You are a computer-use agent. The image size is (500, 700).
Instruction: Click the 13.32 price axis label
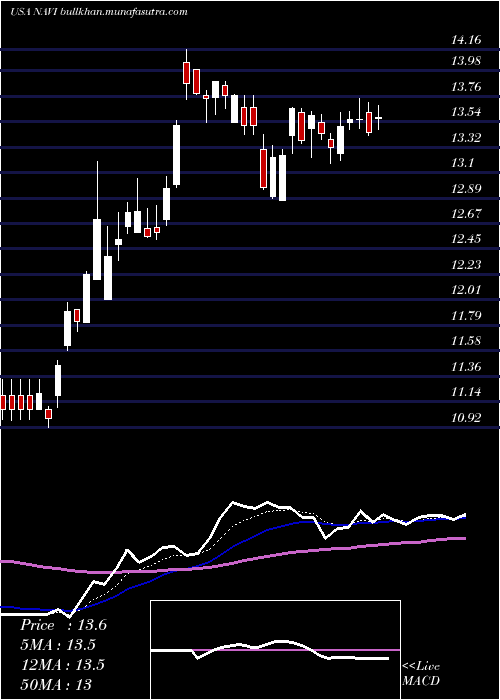click(466, 138)
